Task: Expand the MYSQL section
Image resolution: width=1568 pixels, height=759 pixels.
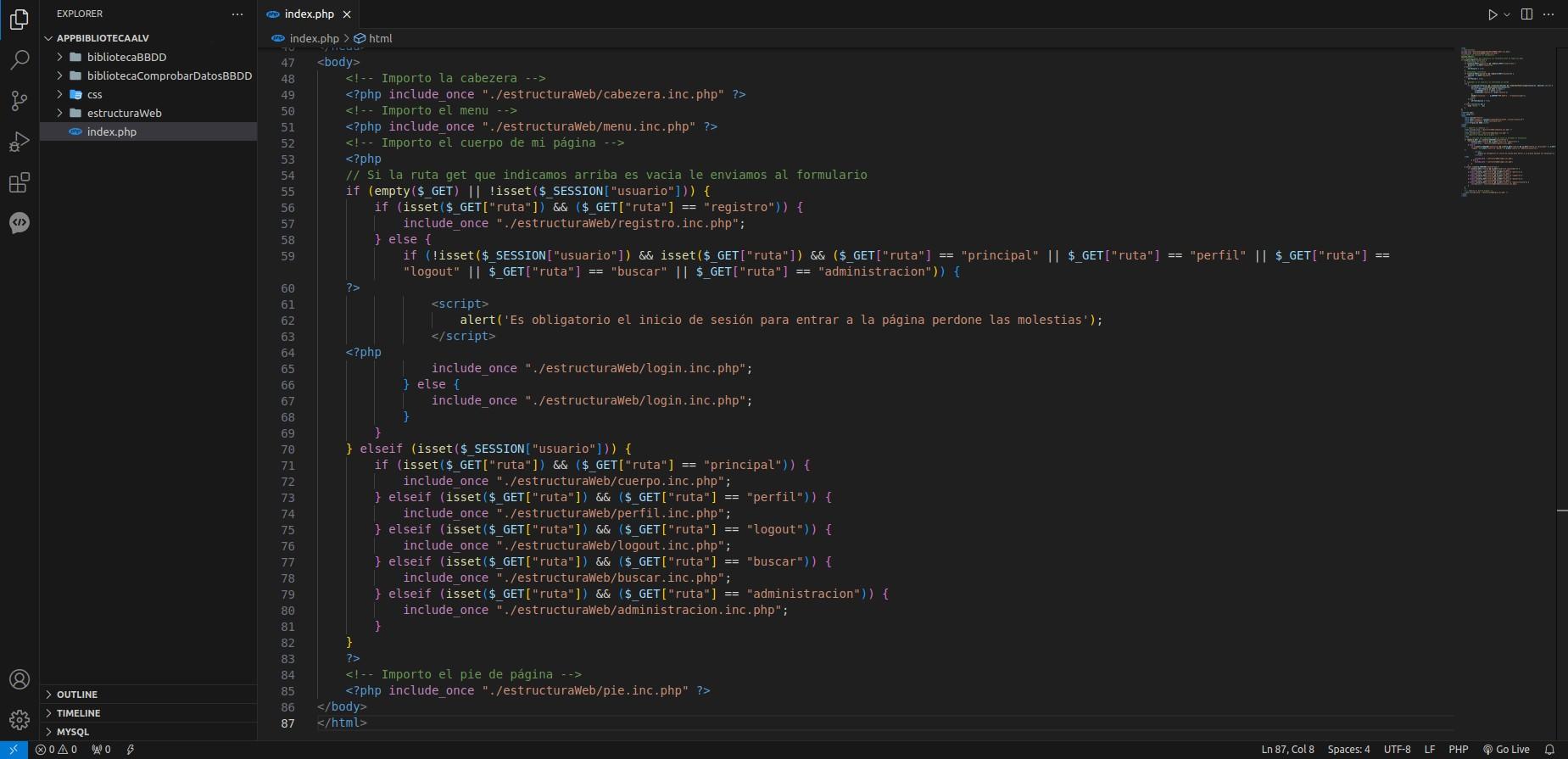Action: tap(148, 732)
